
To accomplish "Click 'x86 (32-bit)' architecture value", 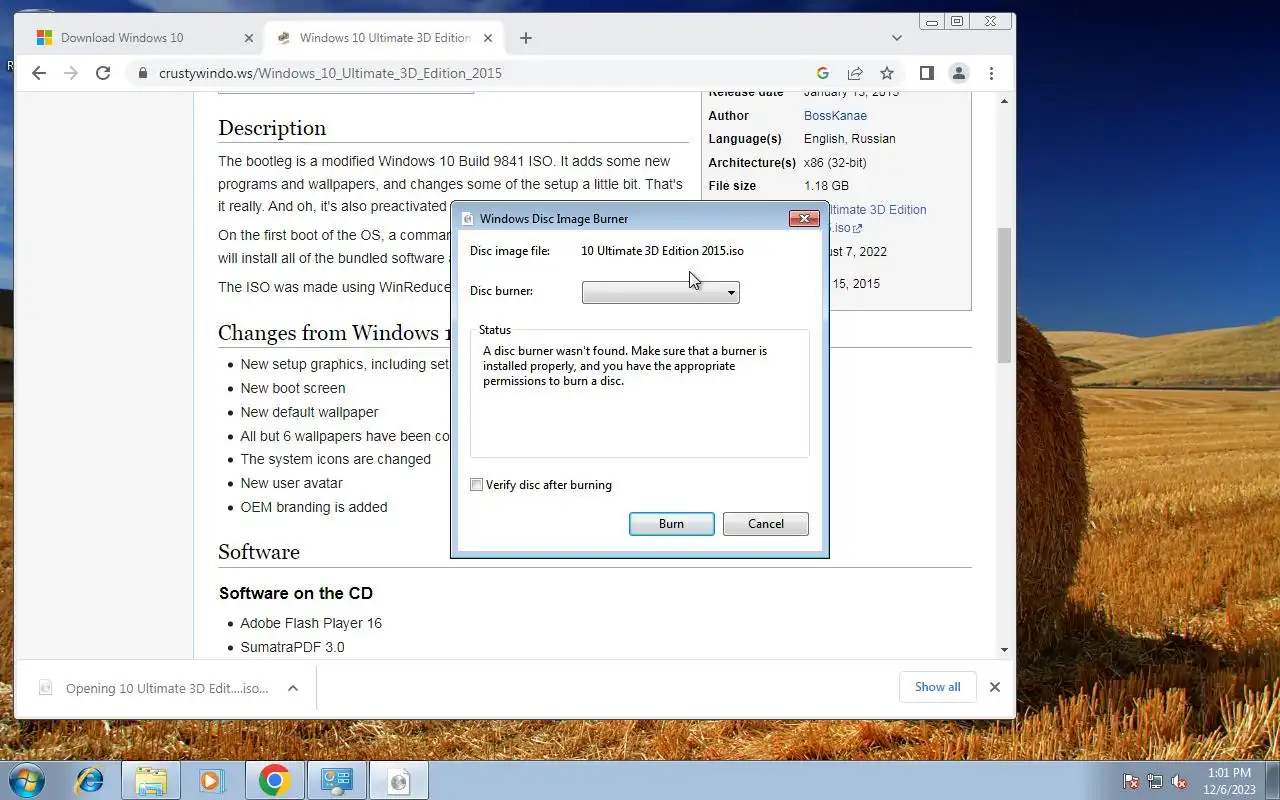I will (835, 162).
